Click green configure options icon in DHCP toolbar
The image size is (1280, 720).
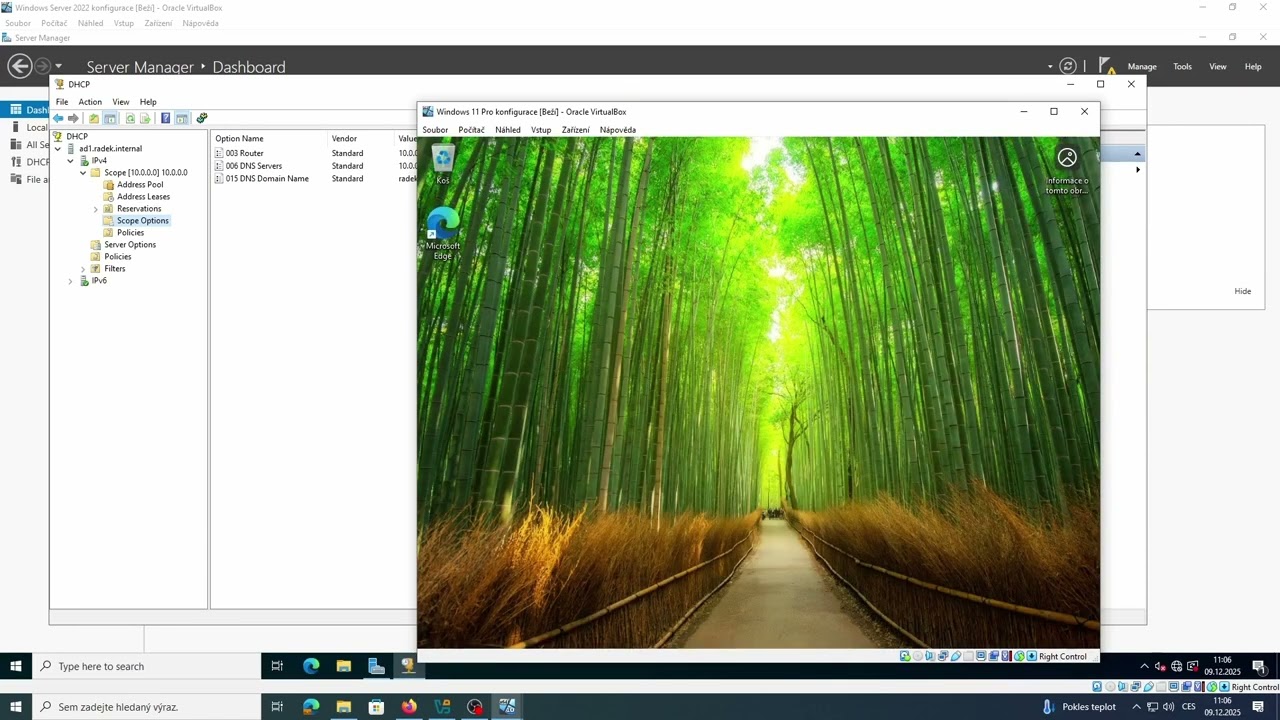[202, 118]
